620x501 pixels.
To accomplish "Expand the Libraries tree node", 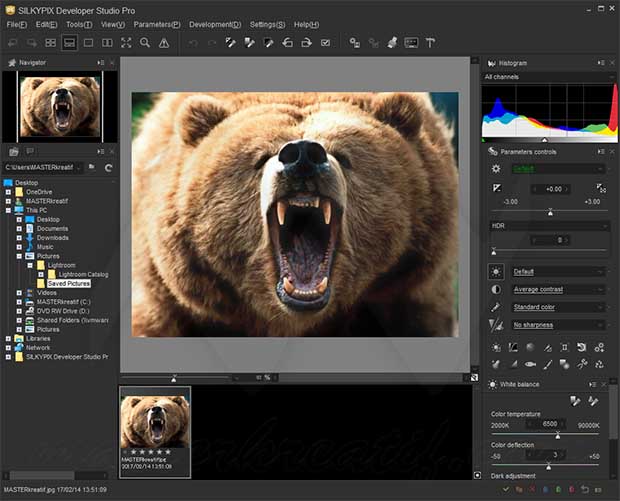I will (x=8, y=338).
